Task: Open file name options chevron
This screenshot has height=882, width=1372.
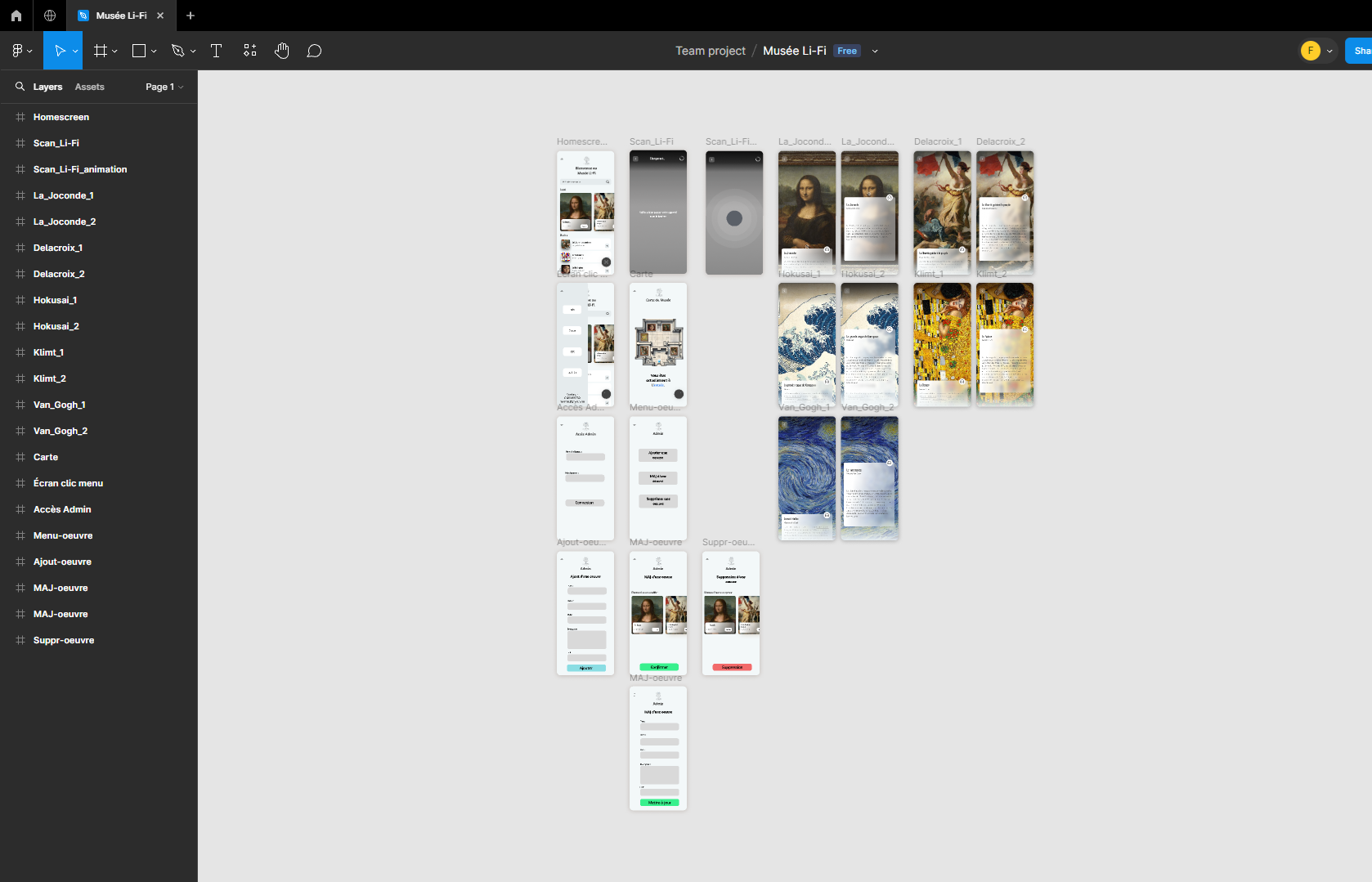Action: coord(875,51)
